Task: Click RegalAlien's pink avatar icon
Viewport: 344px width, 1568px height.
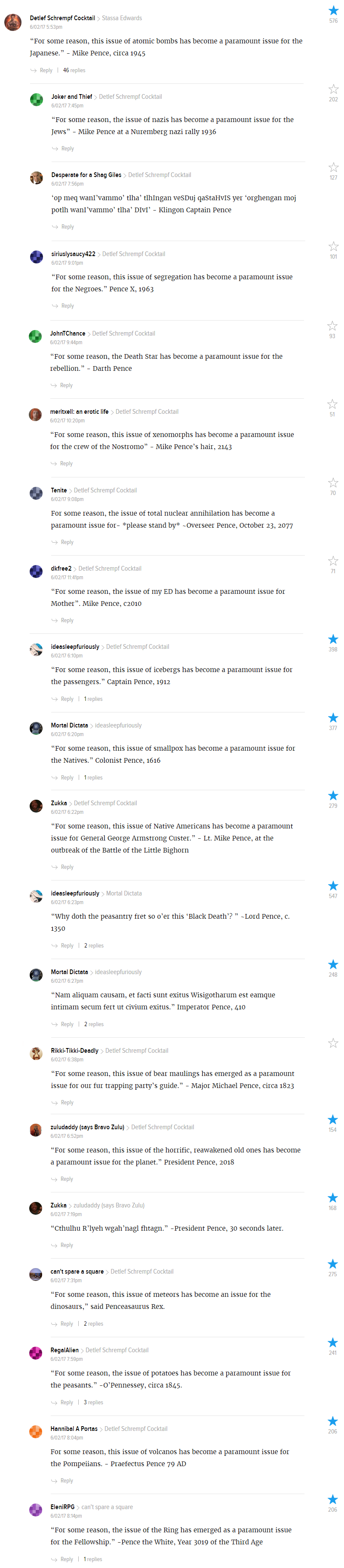Action: [x=36, y=1353]
